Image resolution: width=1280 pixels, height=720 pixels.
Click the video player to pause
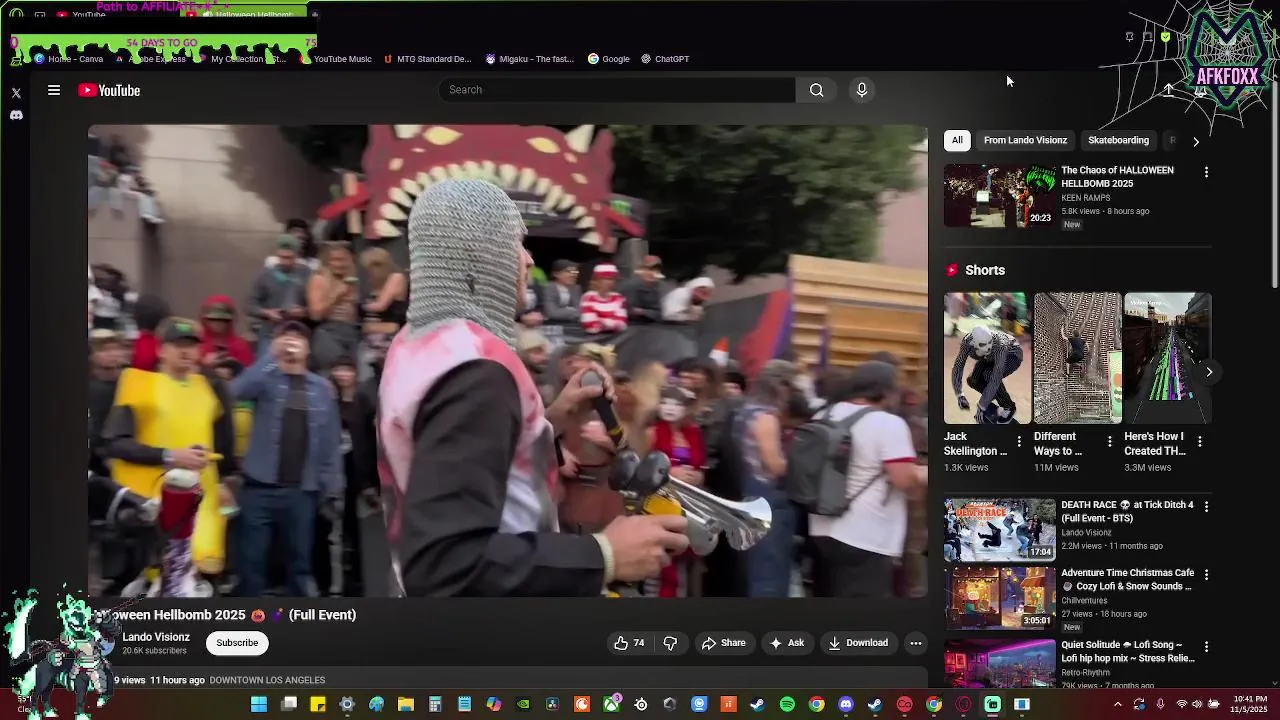(x=508, y=361)
